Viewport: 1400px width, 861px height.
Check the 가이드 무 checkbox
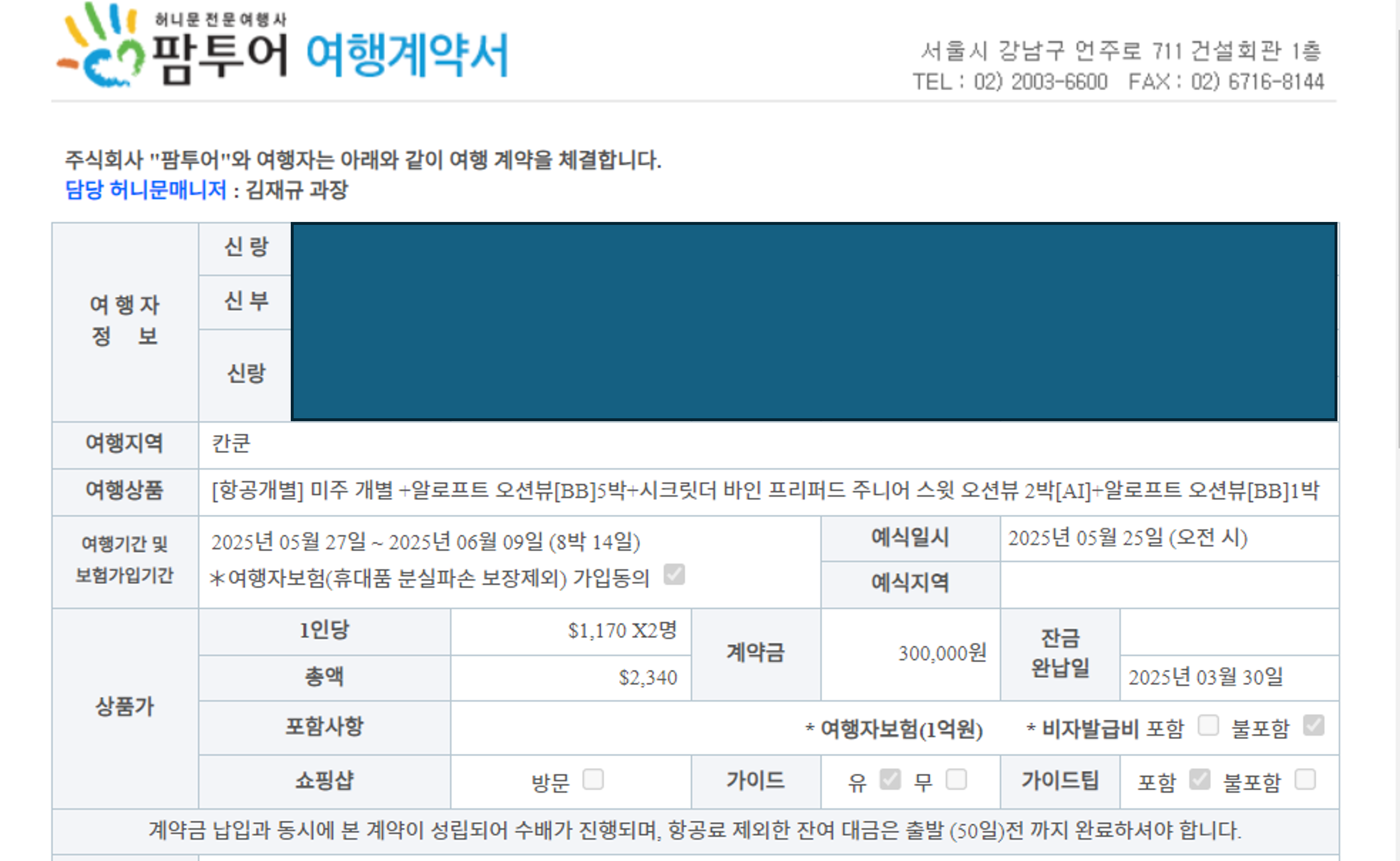tap(956, 779)
